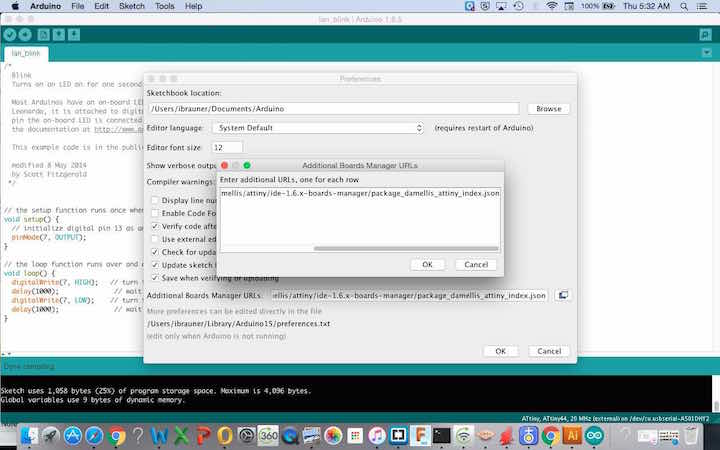Open iTunes from the dock

tap(377, 435)
